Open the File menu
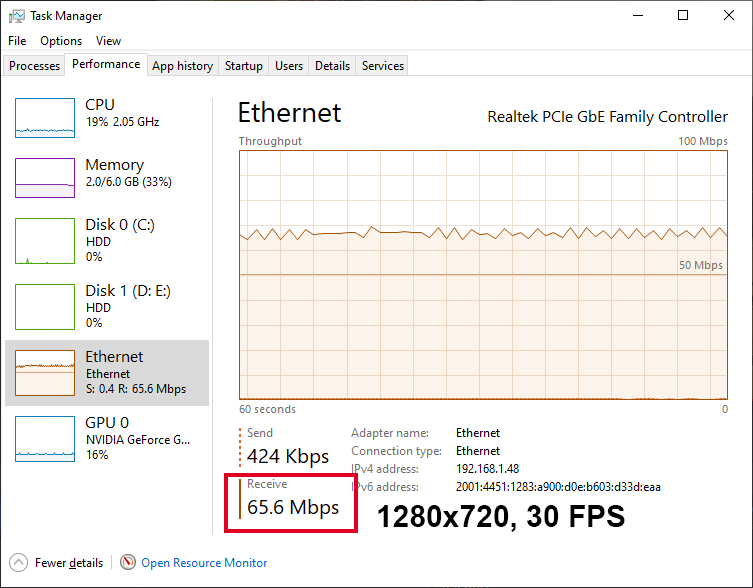 click(17, 41)
